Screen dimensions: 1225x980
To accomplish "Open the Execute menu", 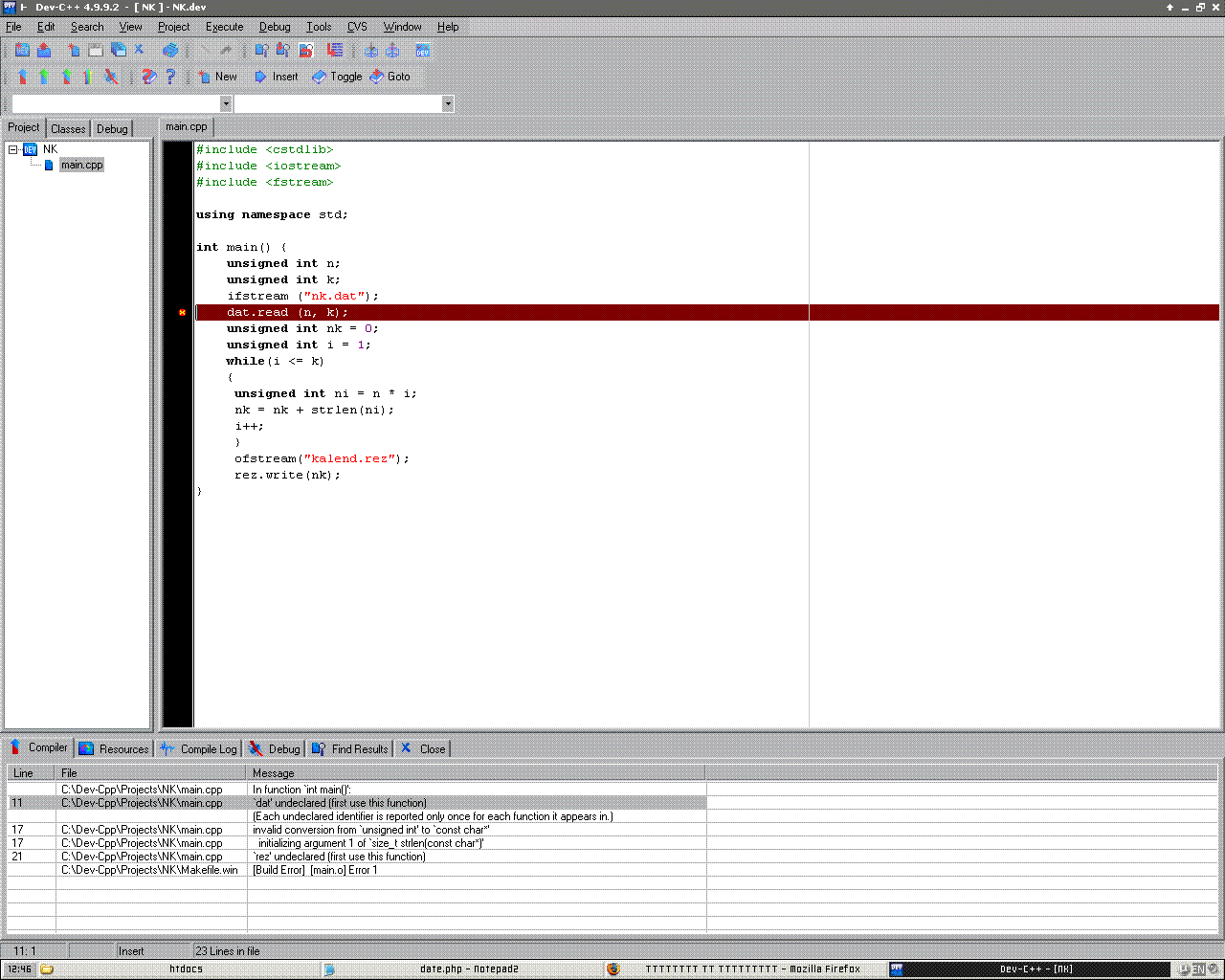I will (x=225, y=27).
